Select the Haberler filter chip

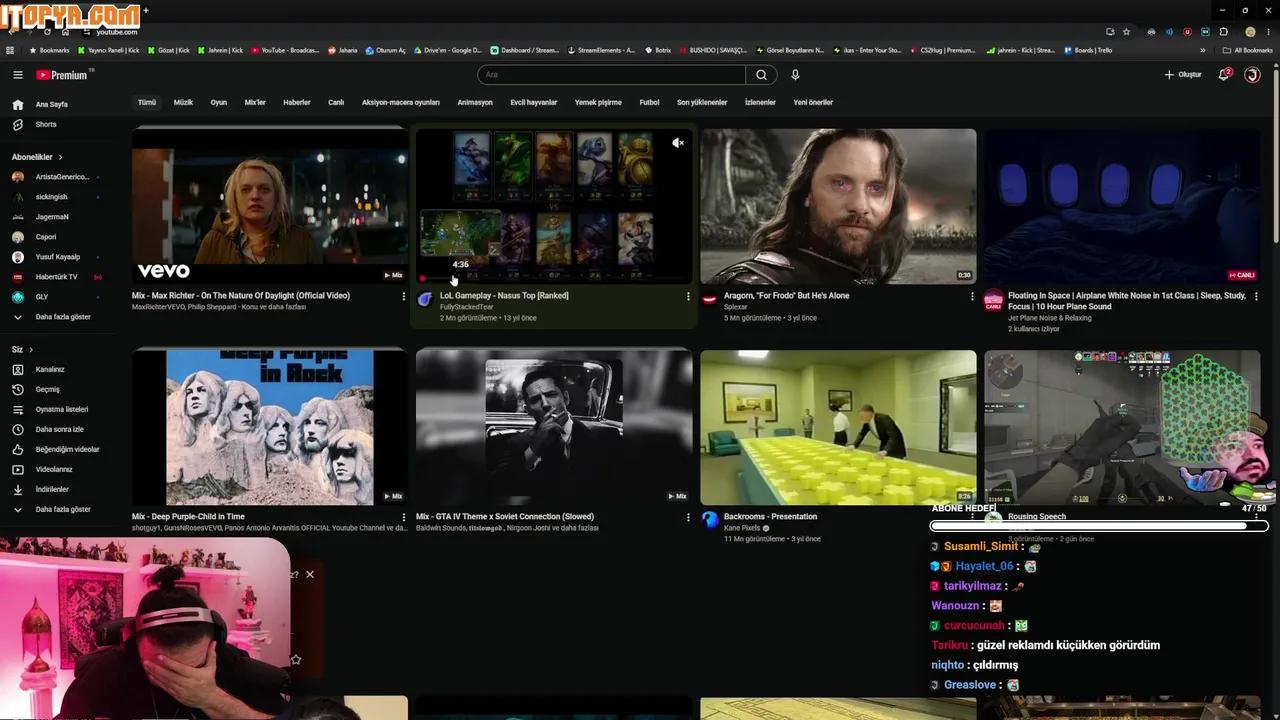point(297,102)
